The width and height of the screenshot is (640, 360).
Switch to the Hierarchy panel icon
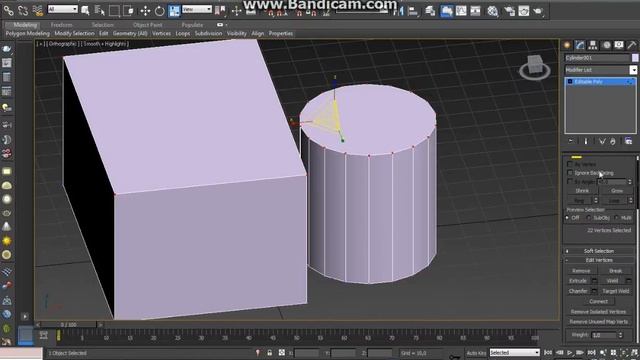[593, 45]
